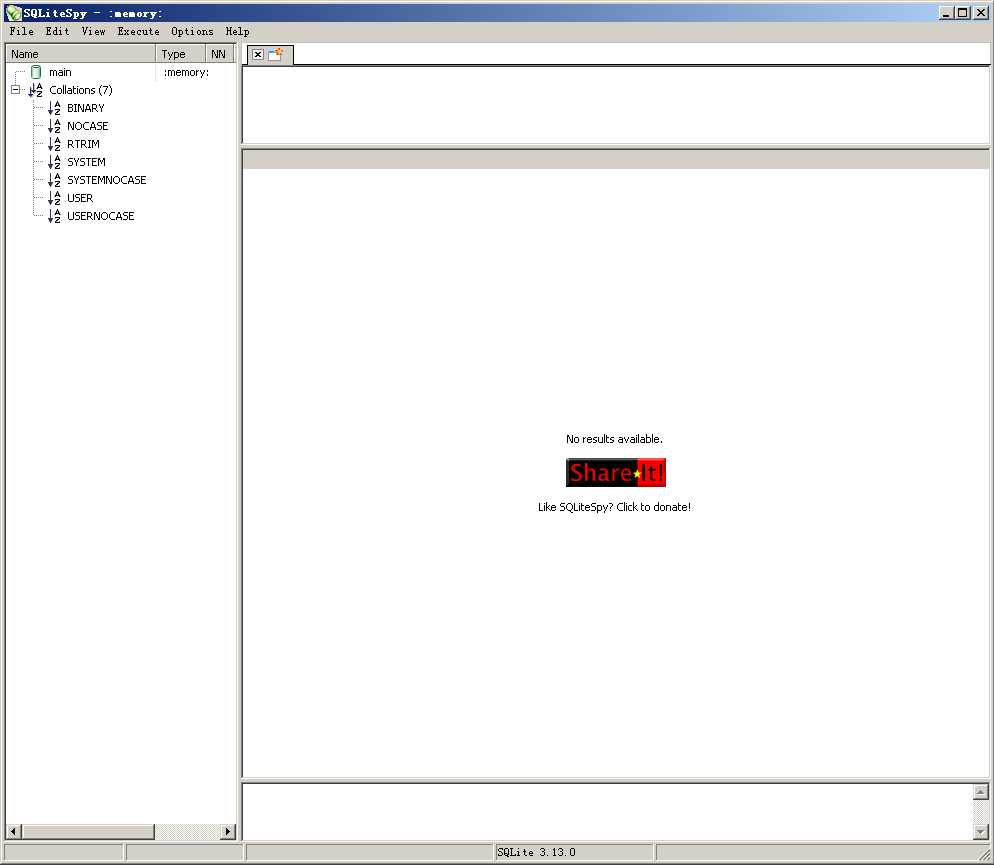The width and height of the screenshot is (994, 865).
Task: Click the ':memory:' type cell
Action: [186, 72]
